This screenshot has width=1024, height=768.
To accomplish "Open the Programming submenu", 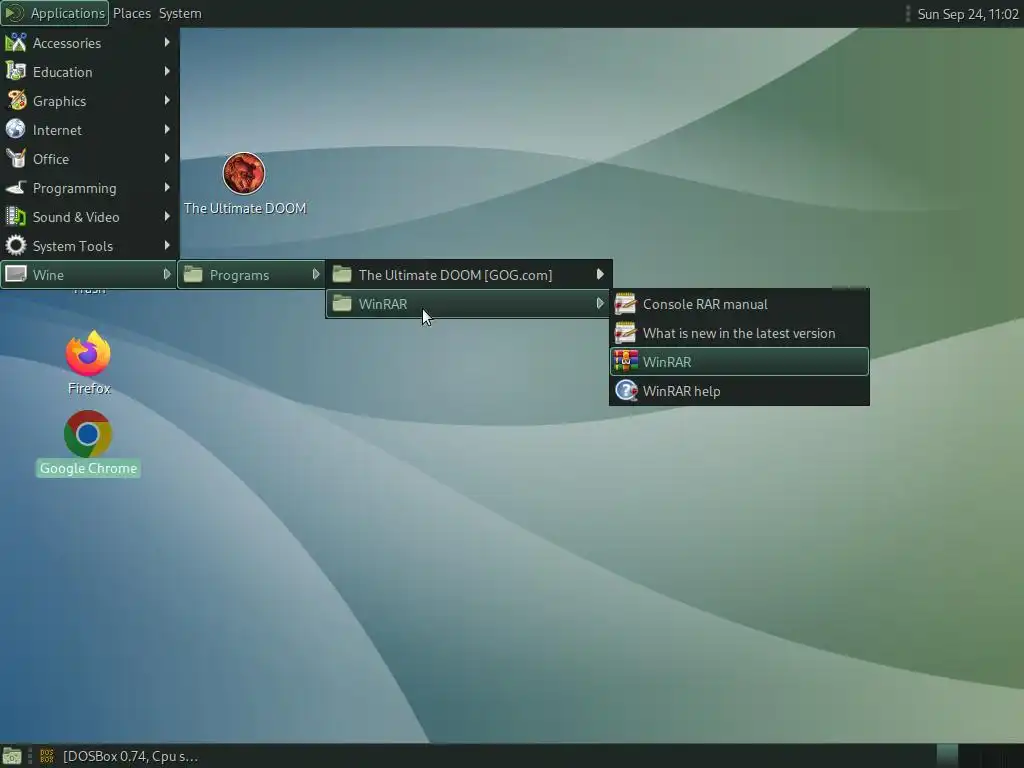I will [89, 188].
